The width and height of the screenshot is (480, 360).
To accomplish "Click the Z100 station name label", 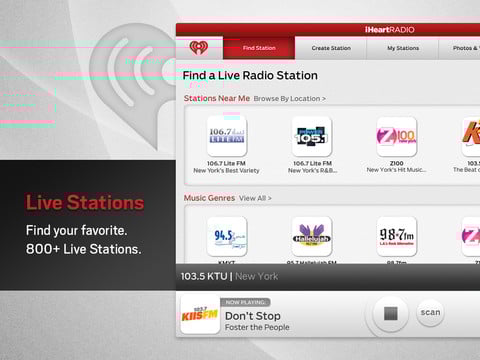I will pyautogui.click(x=396, y=163).
